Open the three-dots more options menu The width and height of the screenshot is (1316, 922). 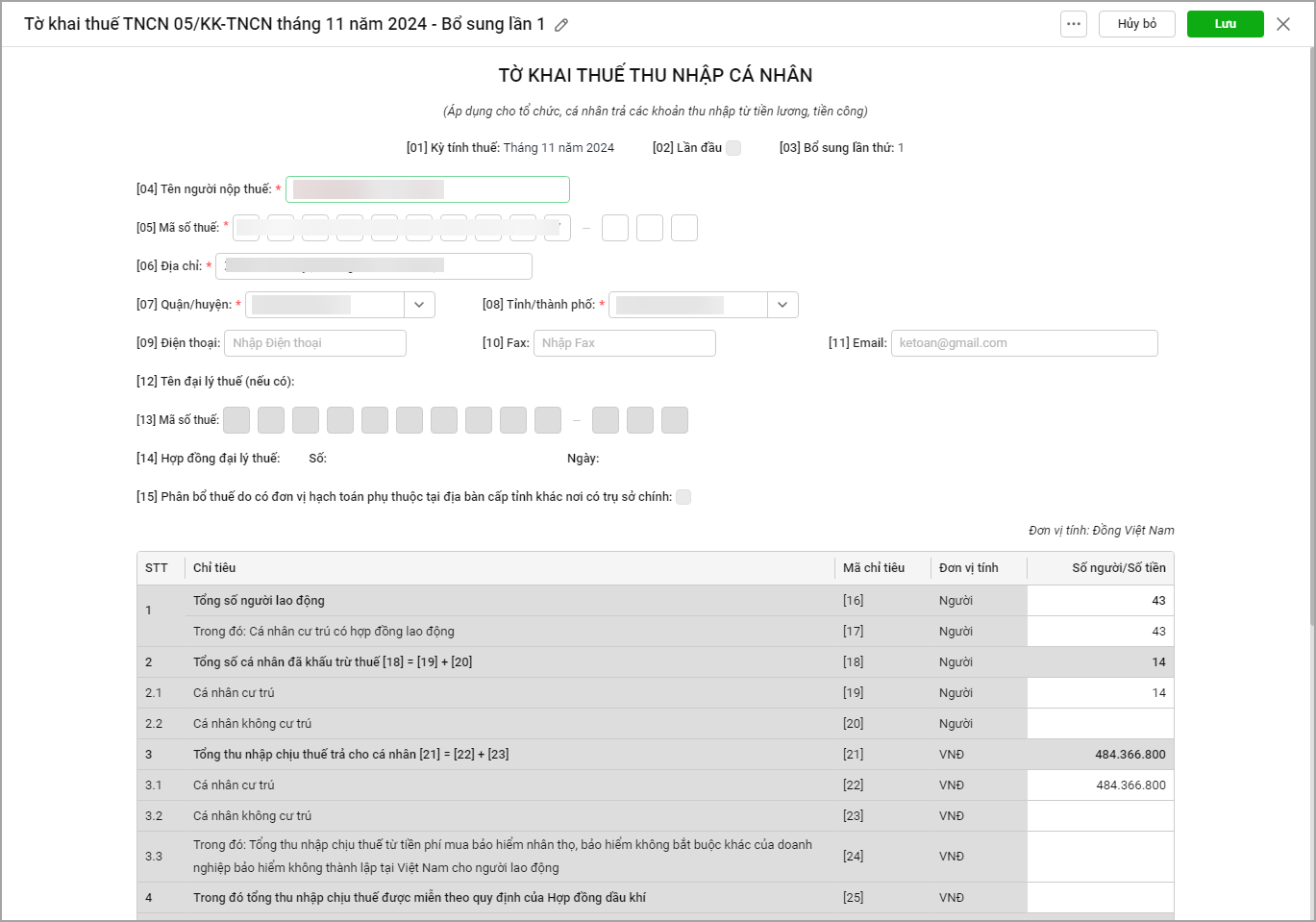point(1074,24)
